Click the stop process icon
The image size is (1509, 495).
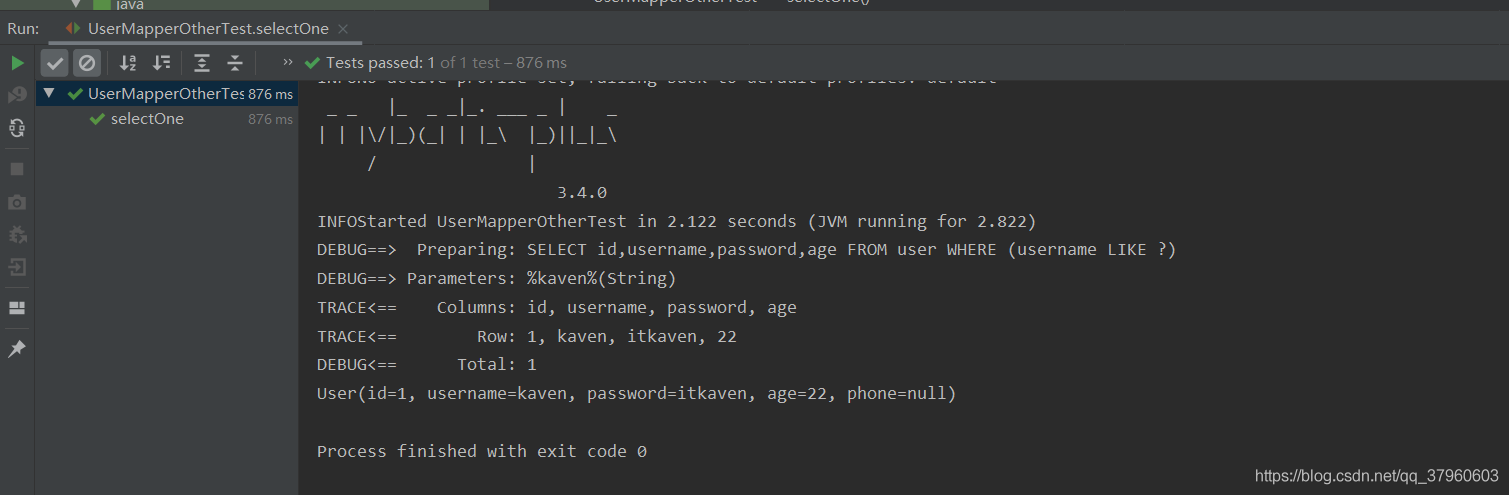coord(17,169)
